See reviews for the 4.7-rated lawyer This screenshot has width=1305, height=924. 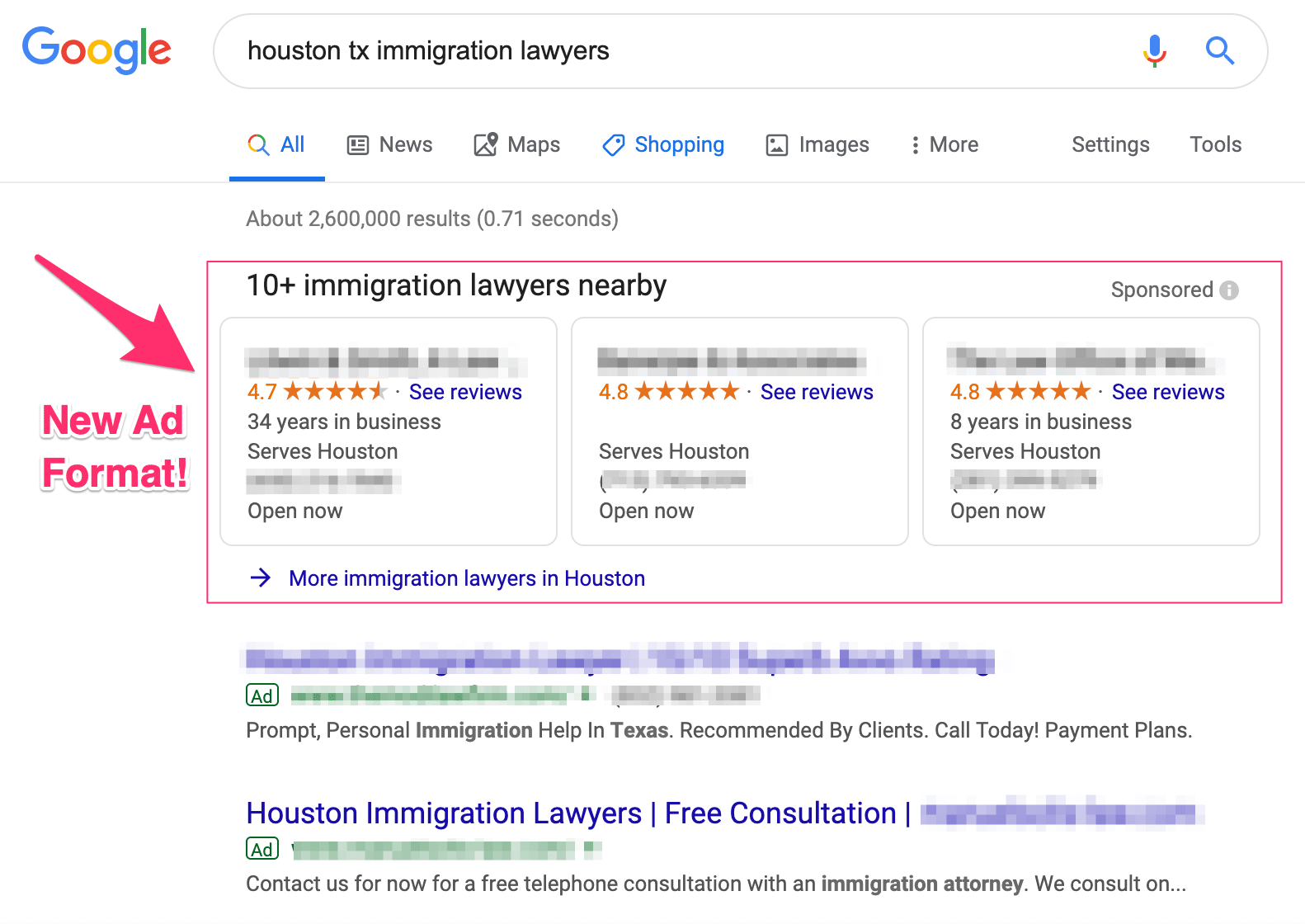[465, 392]
